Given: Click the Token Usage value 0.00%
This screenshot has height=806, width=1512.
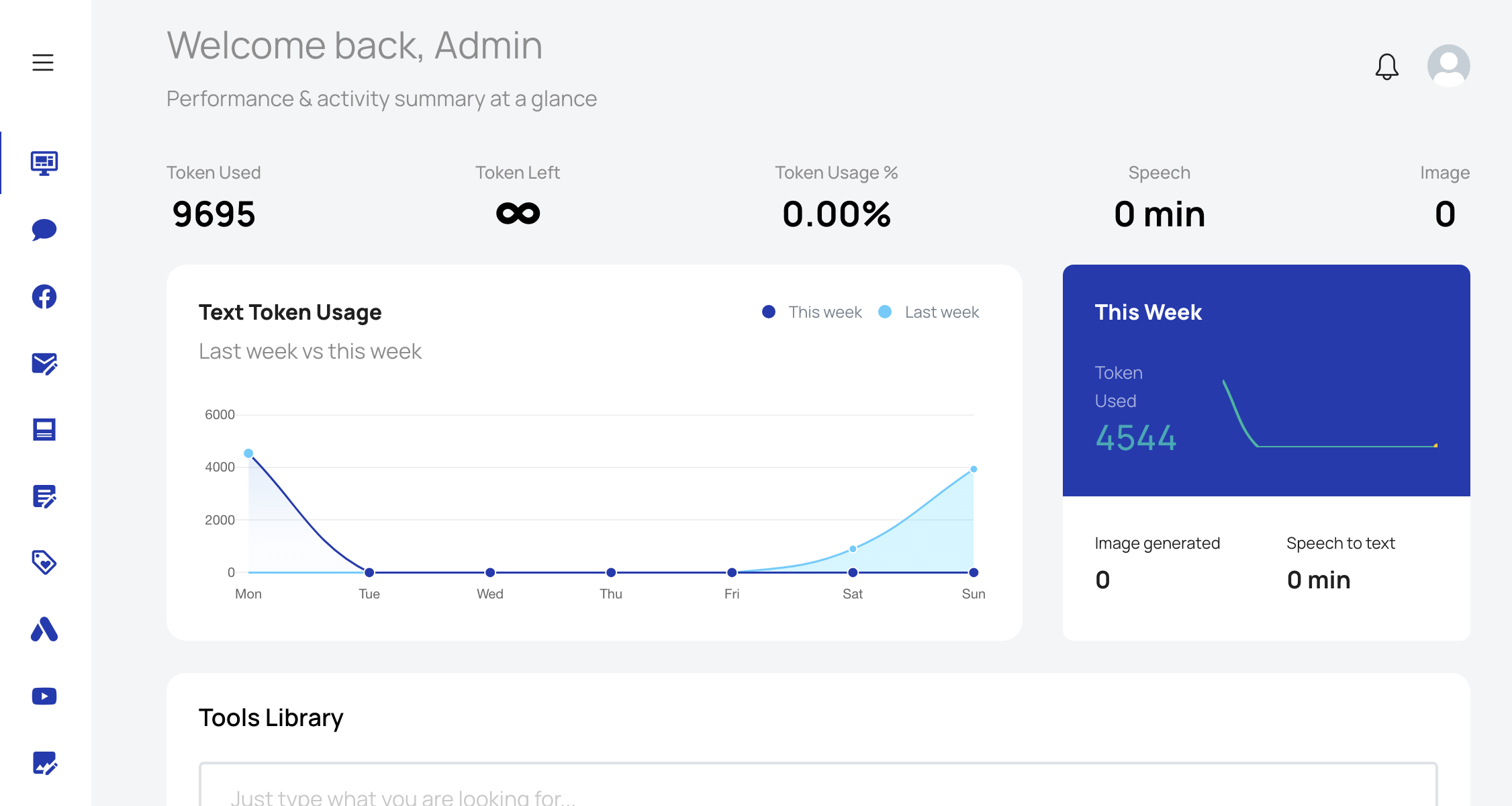Looking at the screenshot, I should coord(837,214).
